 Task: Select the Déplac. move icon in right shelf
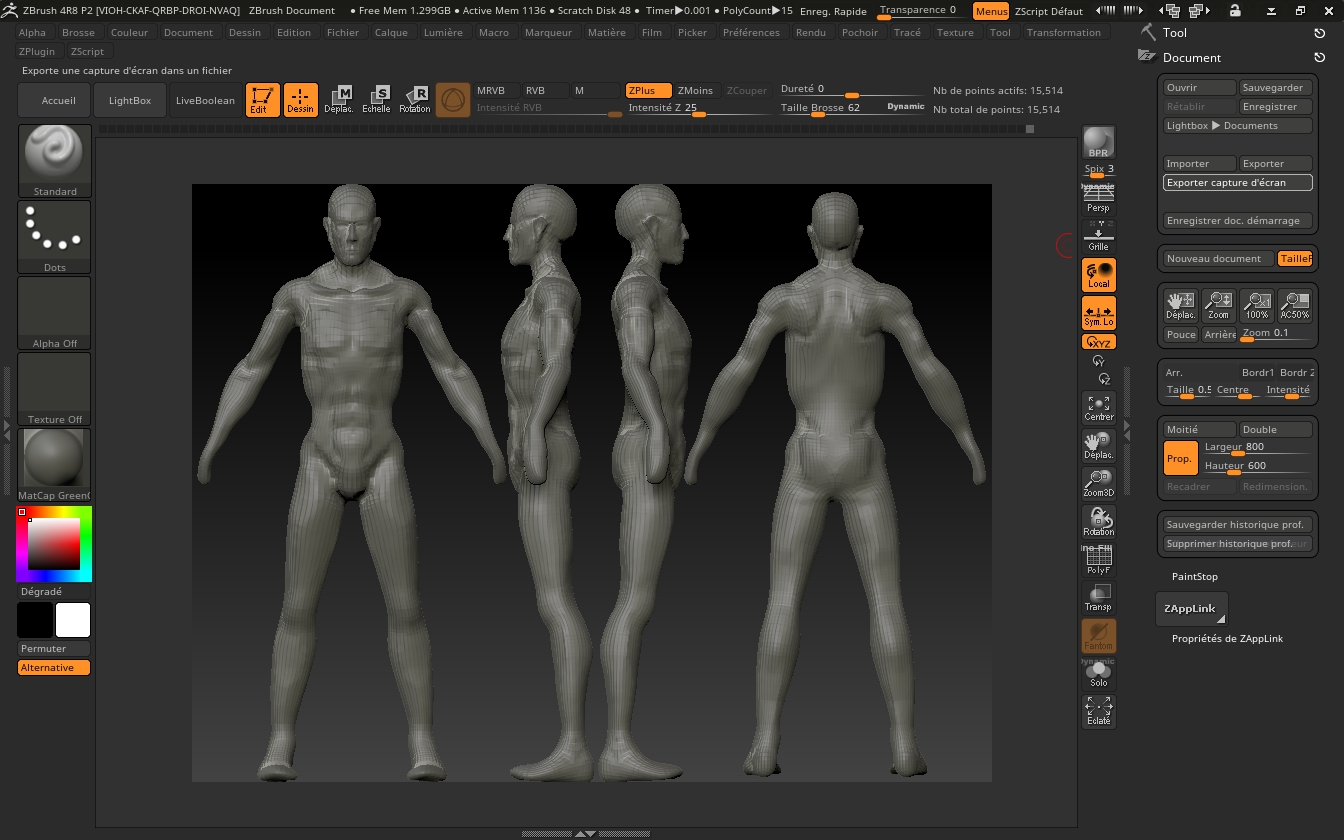pos(1098,445)
